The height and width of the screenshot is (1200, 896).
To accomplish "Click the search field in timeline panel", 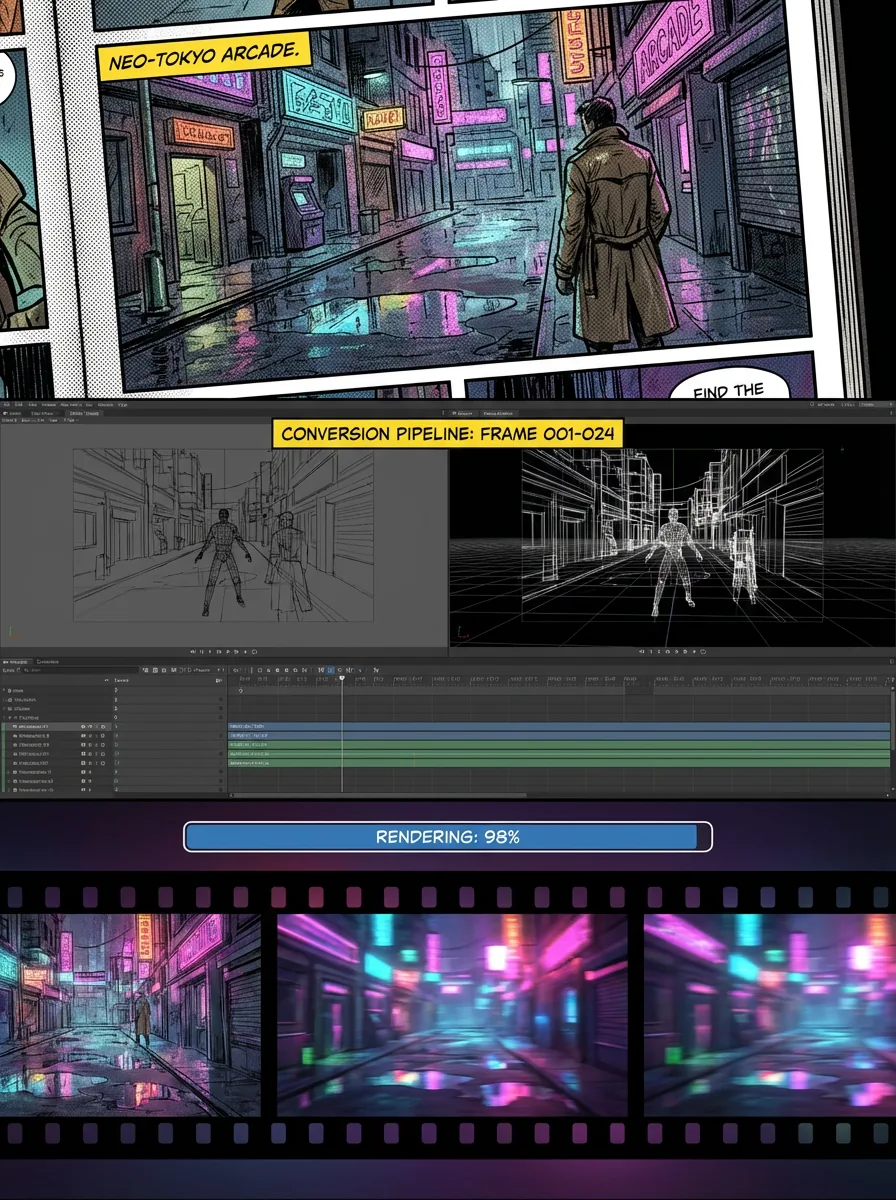I will point(80,670).
